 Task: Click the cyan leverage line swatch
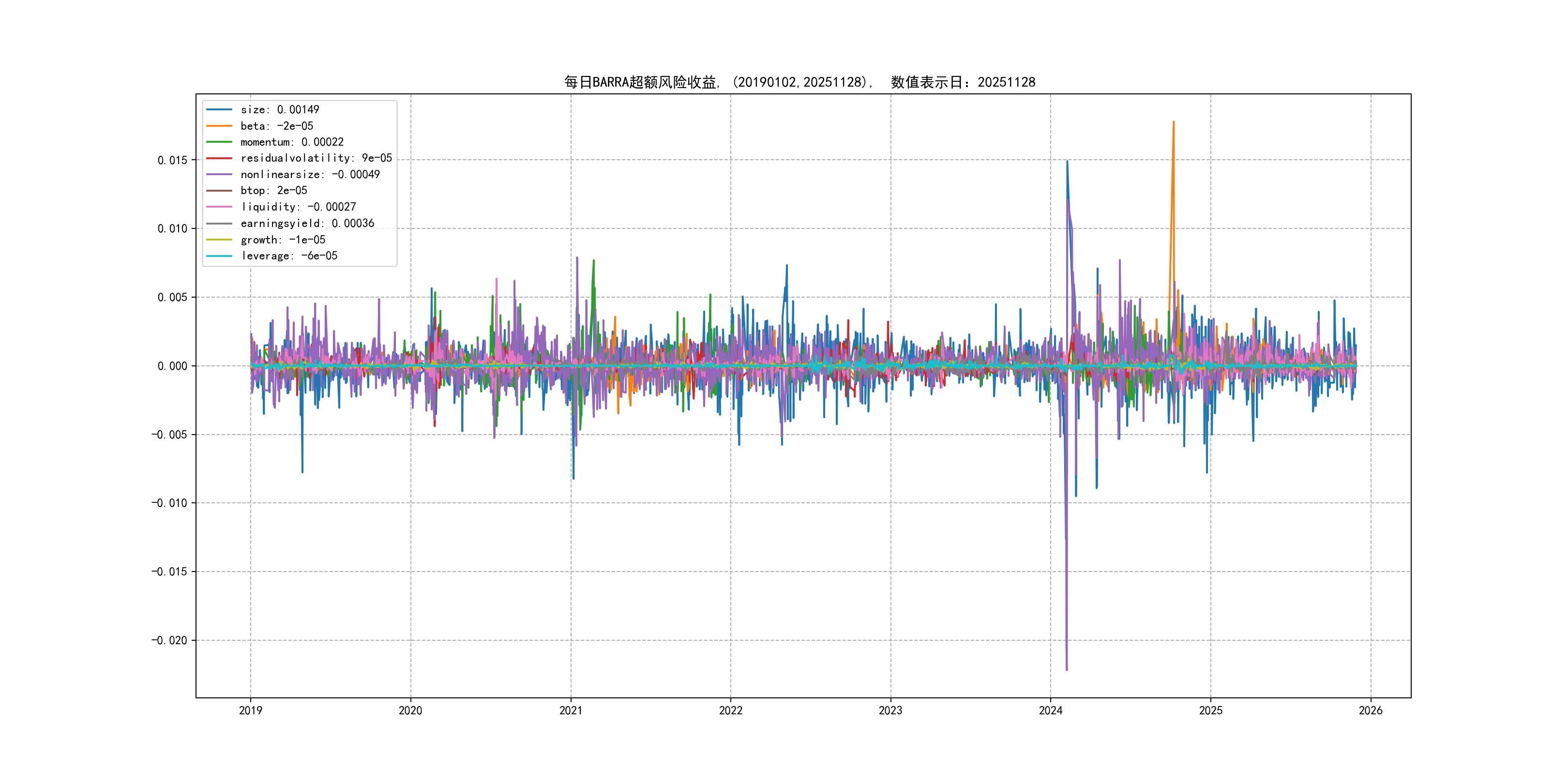(219, 256)
